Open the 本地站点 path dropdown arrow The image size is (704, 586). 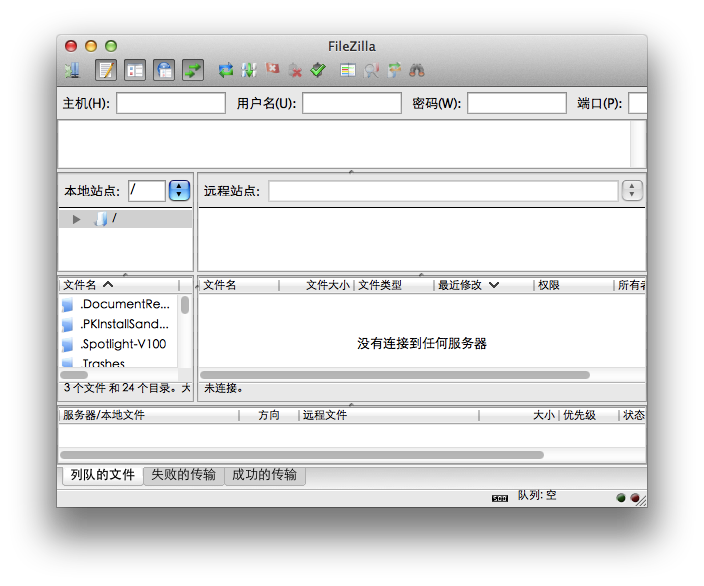pyautogui.click(x=179, y=190)
